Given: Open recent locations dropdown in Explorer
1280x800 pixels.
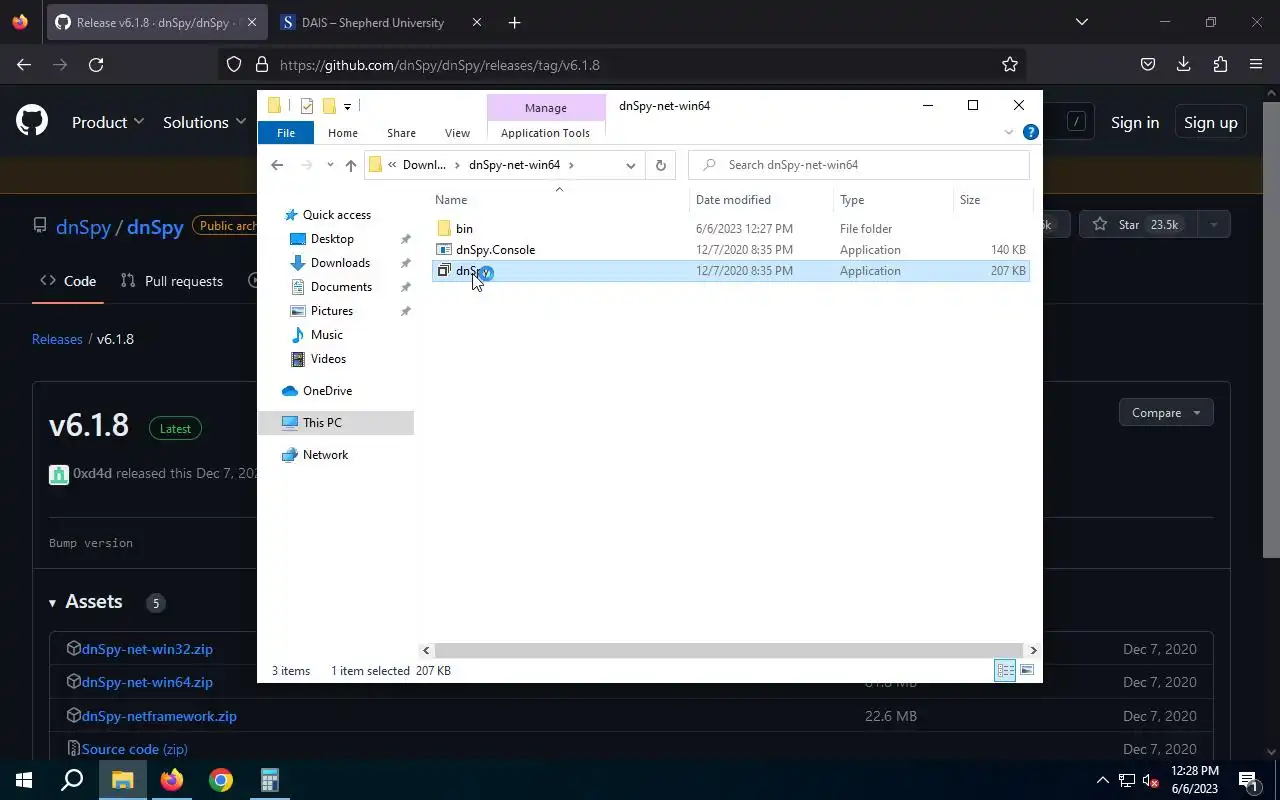Looking at the screenshot, I should [330, 165].
